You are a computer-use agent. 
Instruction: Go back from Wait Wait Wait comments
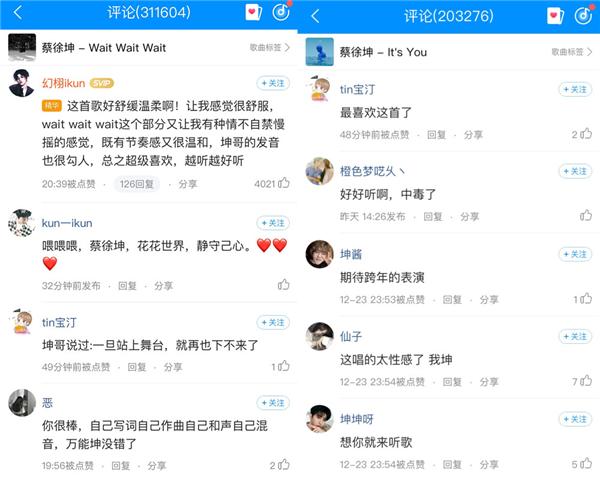click(x=18, y=13)
